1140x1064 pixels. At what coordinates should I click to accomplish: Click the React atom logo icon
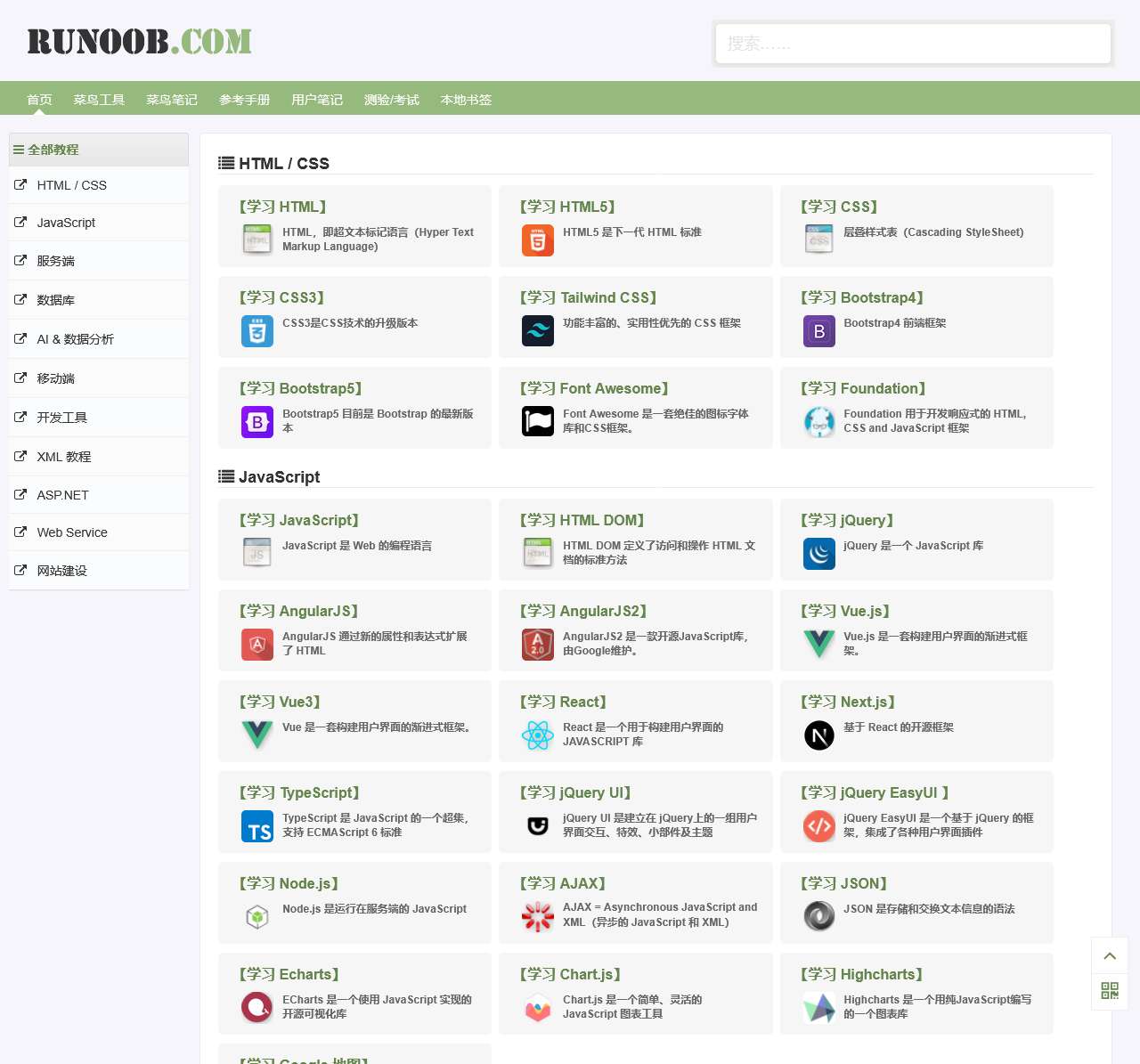pyautogui.click(x=537, y=735)
